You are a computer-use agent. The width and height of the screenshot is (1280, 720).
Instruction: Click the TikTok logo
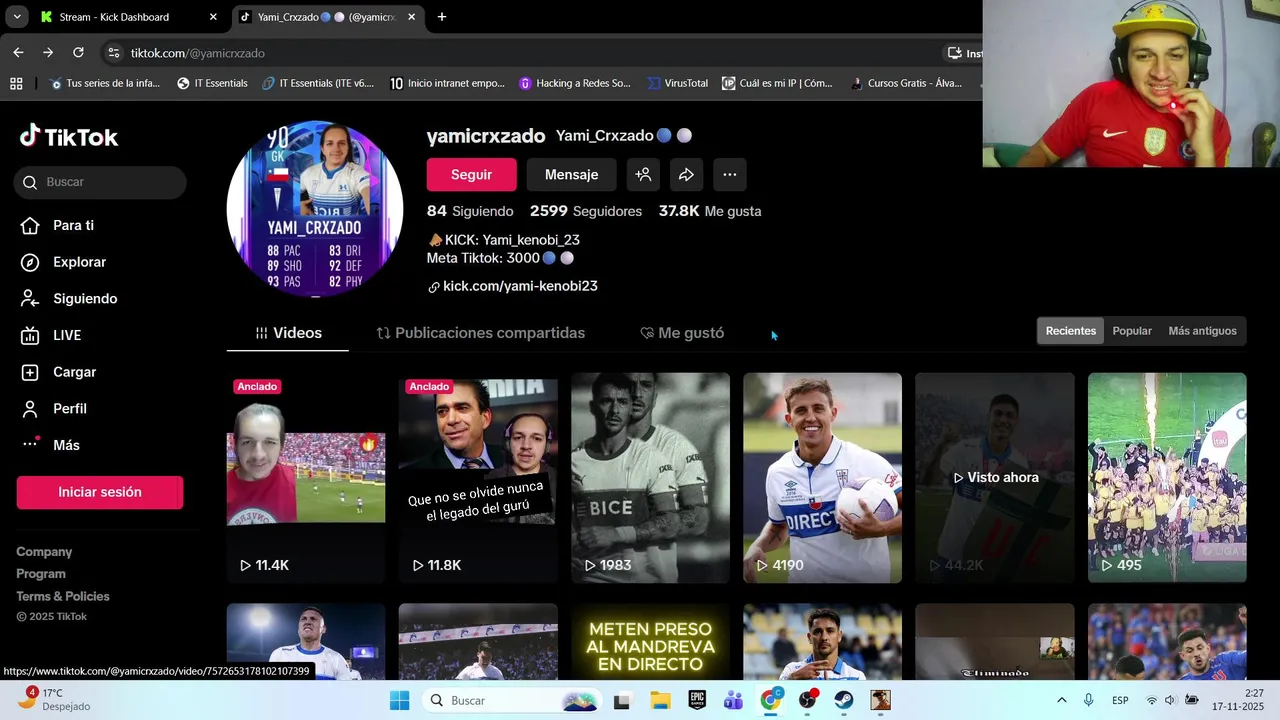click(69, 137)
